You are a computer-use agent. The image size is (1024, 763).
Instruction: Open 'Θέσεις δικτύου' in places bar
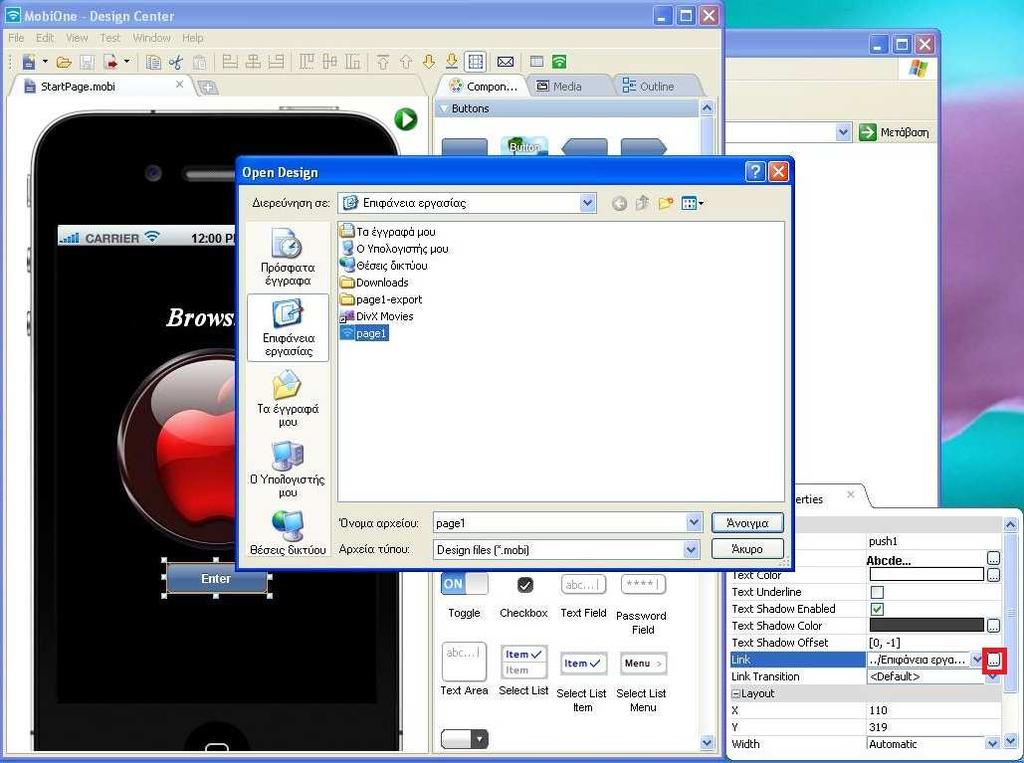pyautogui.click(x=287, y=533)
